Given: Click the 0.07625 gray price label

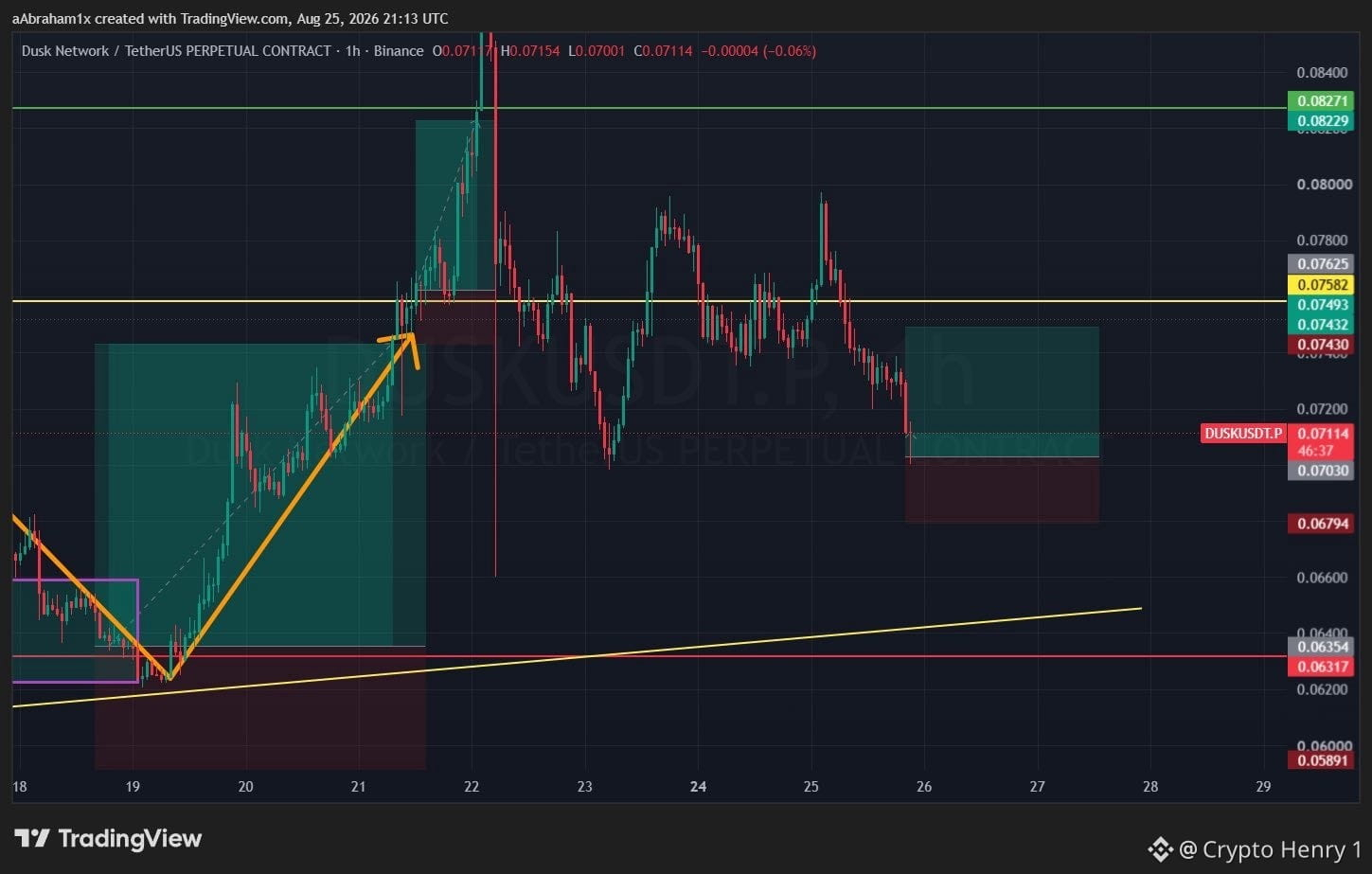Looking at the screenshot, I should click(1323, 264).
